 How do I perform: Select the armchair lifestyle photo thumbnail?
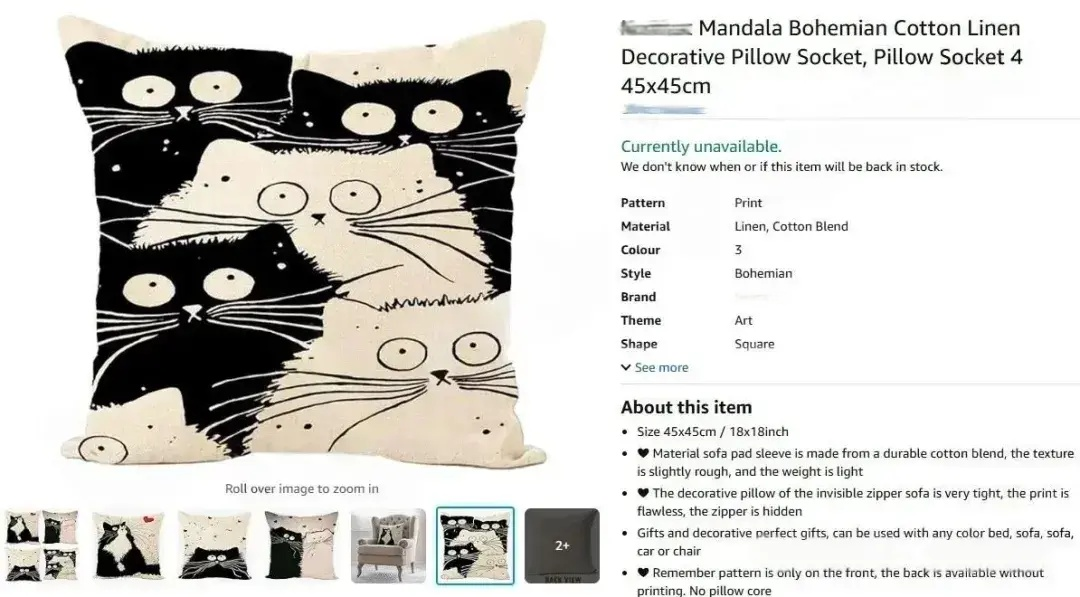[x=388, y=545]
